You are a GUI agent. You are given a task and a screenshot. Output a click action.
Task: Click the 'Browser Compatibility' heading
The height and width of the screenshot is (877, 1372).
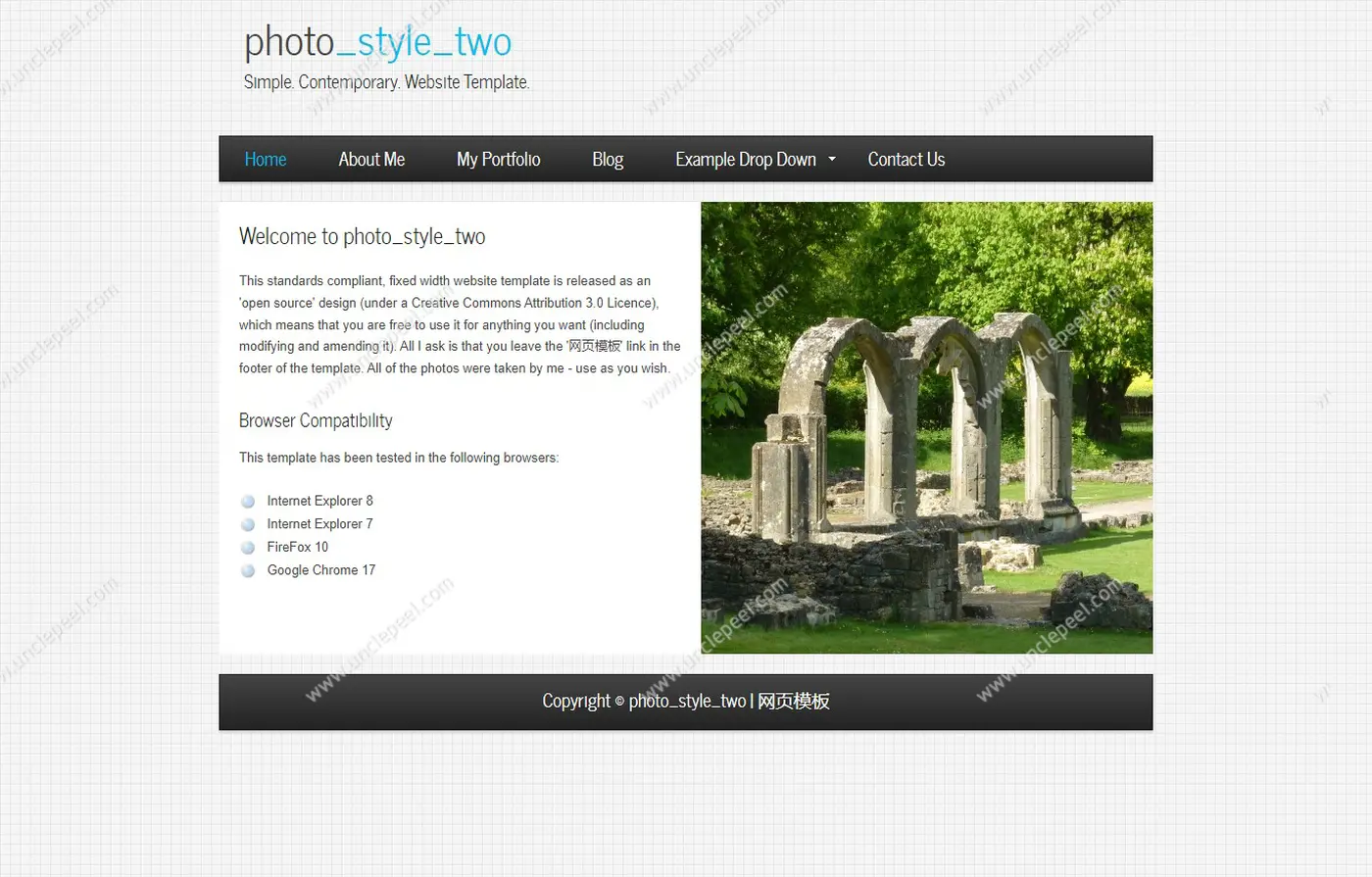[316, 420]
